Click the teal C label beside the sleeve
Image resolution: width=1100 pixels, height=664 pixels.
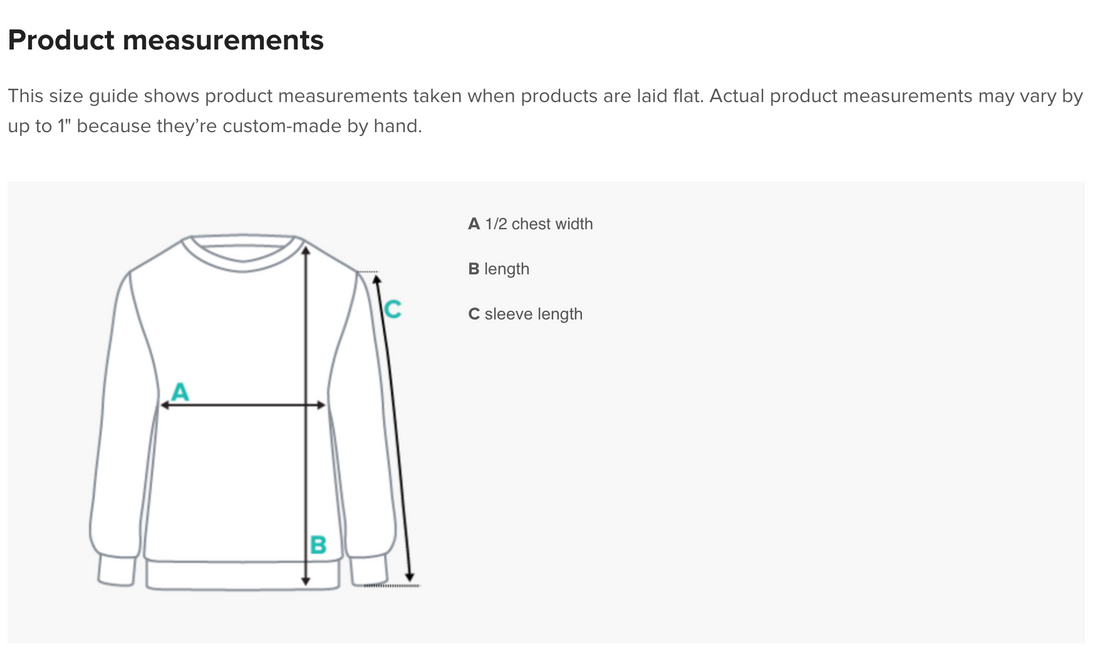point(393,310)
